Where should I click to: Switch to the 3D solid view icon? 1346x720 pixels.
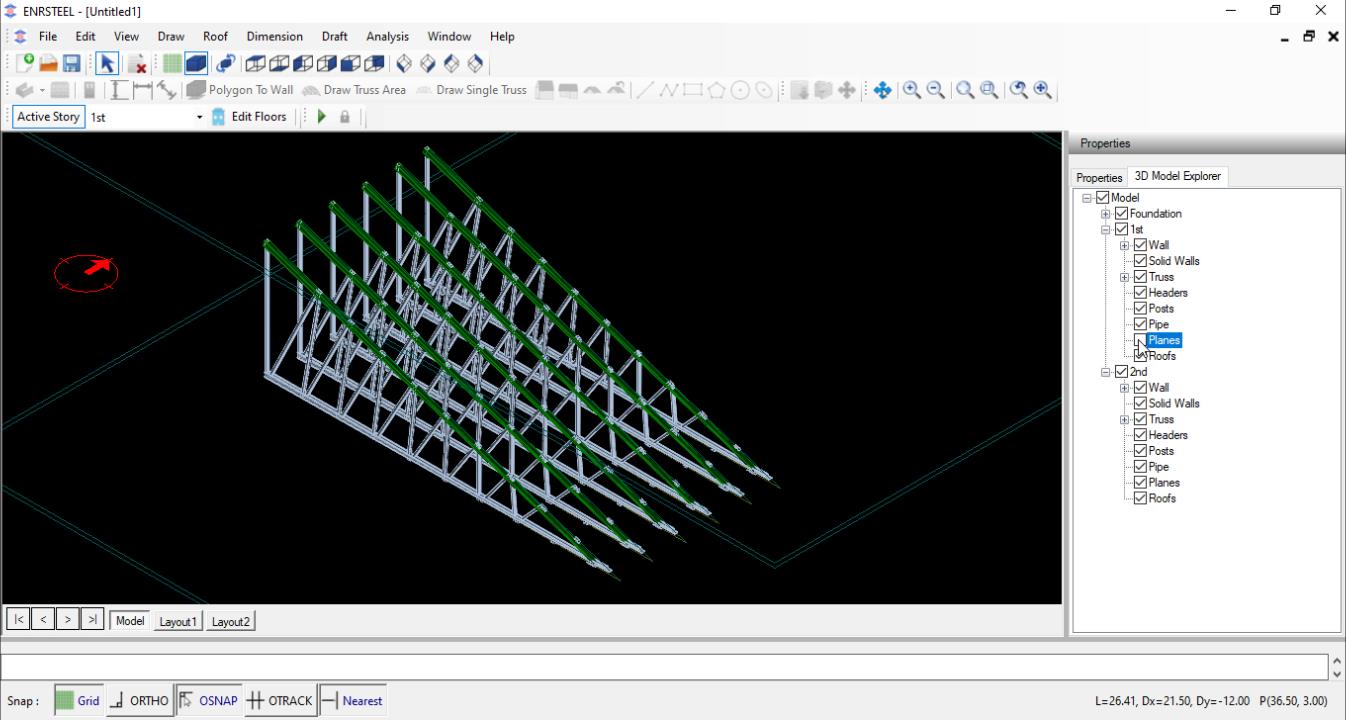196,63
